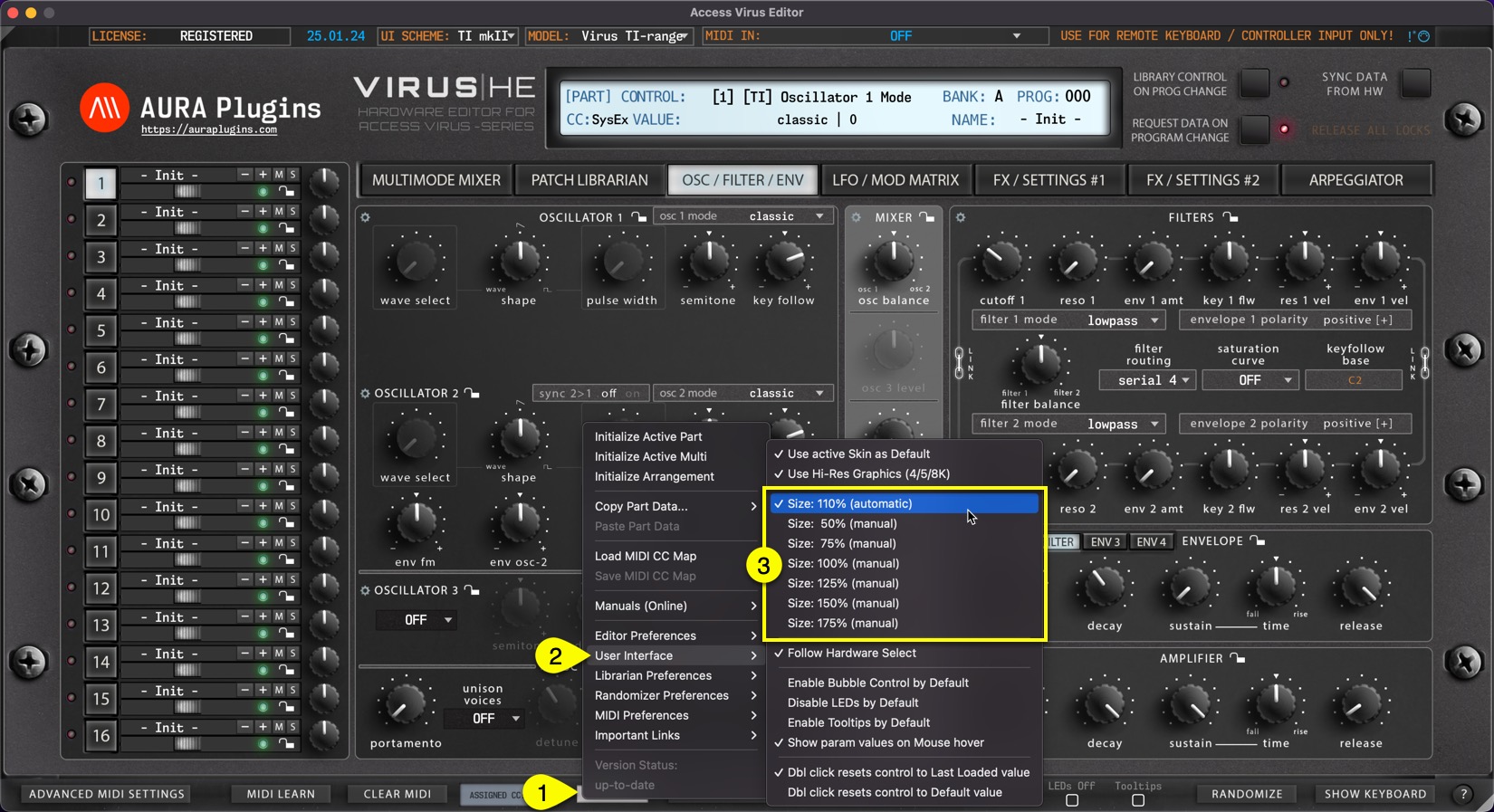The width and height of the screenshot is (1494, 812).
Task: Click the lock icon beside OSCILLATOR 1
Action: click(x=639, y=217)
